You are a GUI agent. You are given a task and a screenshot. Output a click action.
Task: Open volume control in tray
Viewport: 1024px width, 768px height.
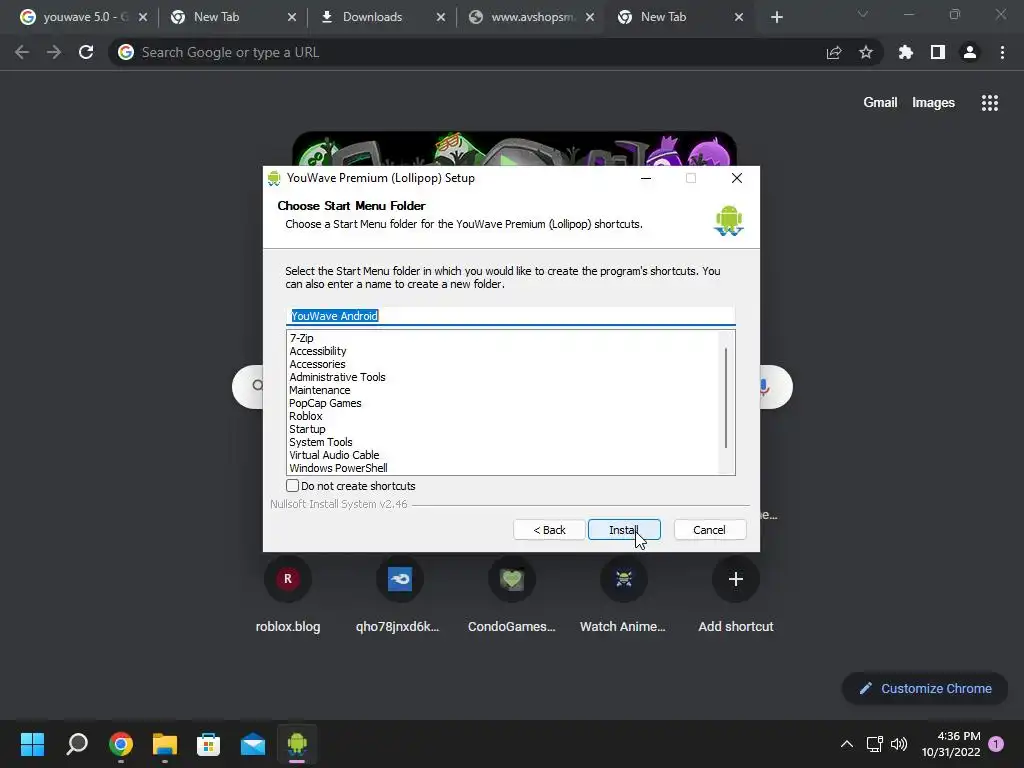point(899,744)
